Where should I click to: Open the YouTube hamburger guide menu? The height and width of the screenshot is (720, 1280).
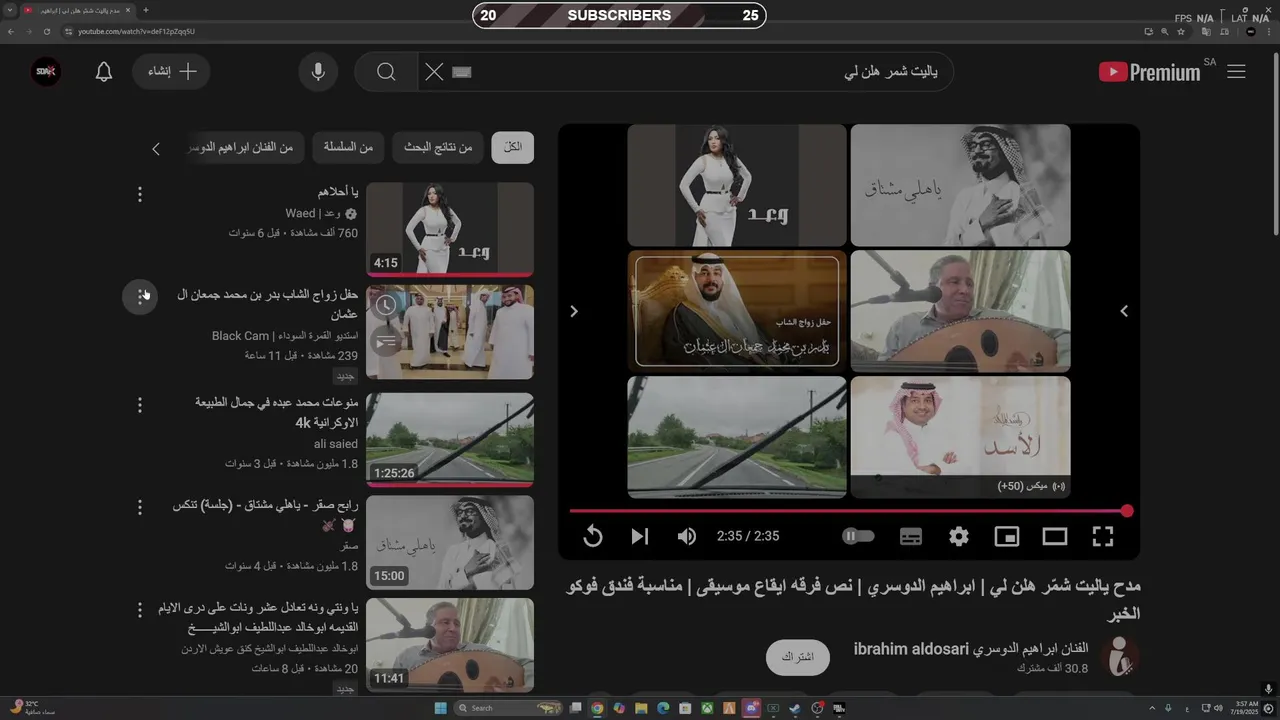[x=1236, y=72]
